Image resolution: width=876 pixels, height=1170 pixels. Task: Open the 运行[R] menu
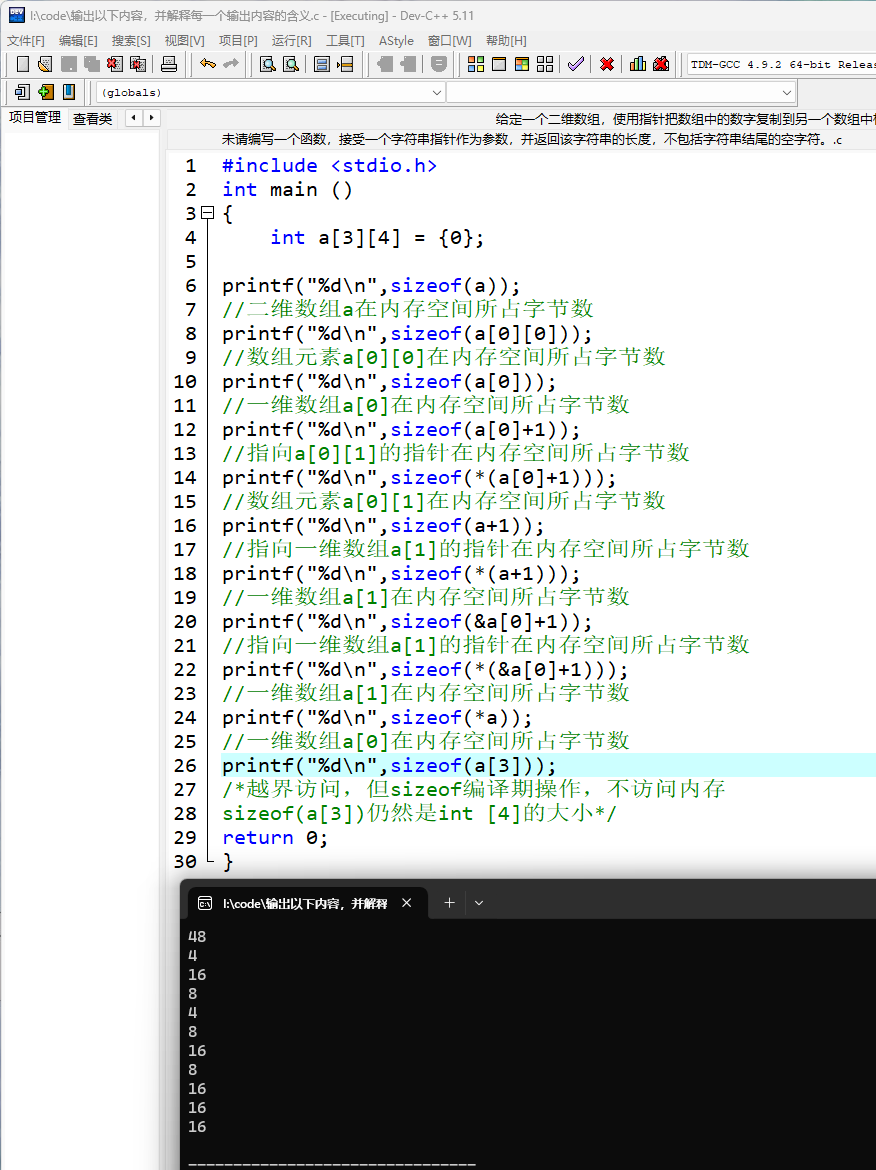[292, 40]
